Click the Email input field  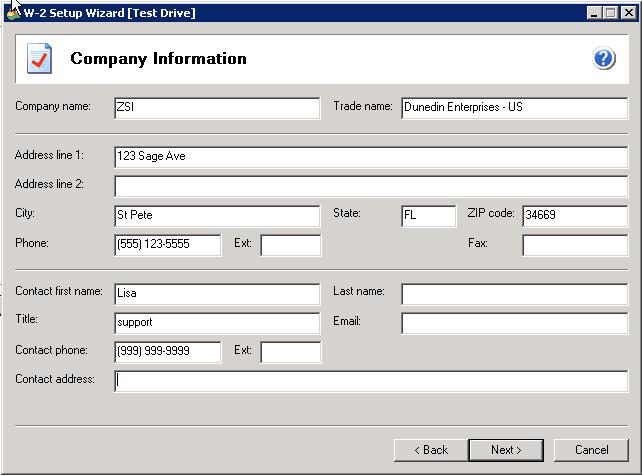click(x=514, y=323)
